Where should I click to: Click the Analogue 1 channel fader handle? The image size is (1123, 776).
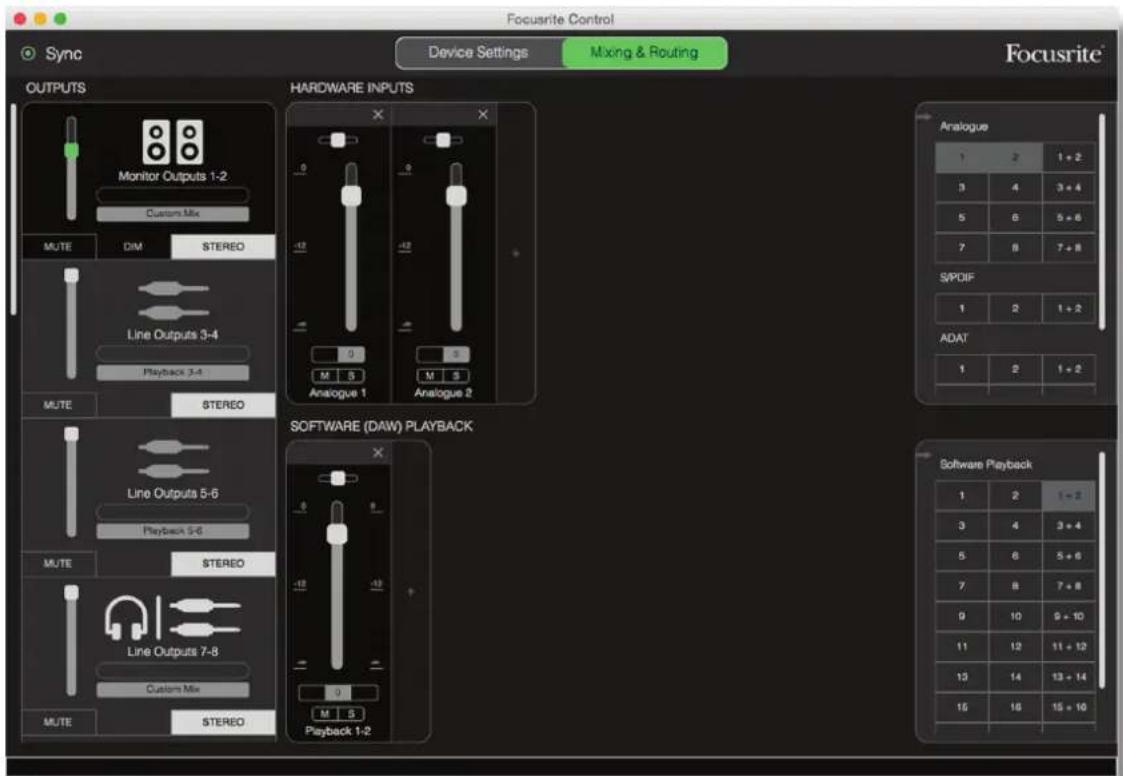click(351, 196)
